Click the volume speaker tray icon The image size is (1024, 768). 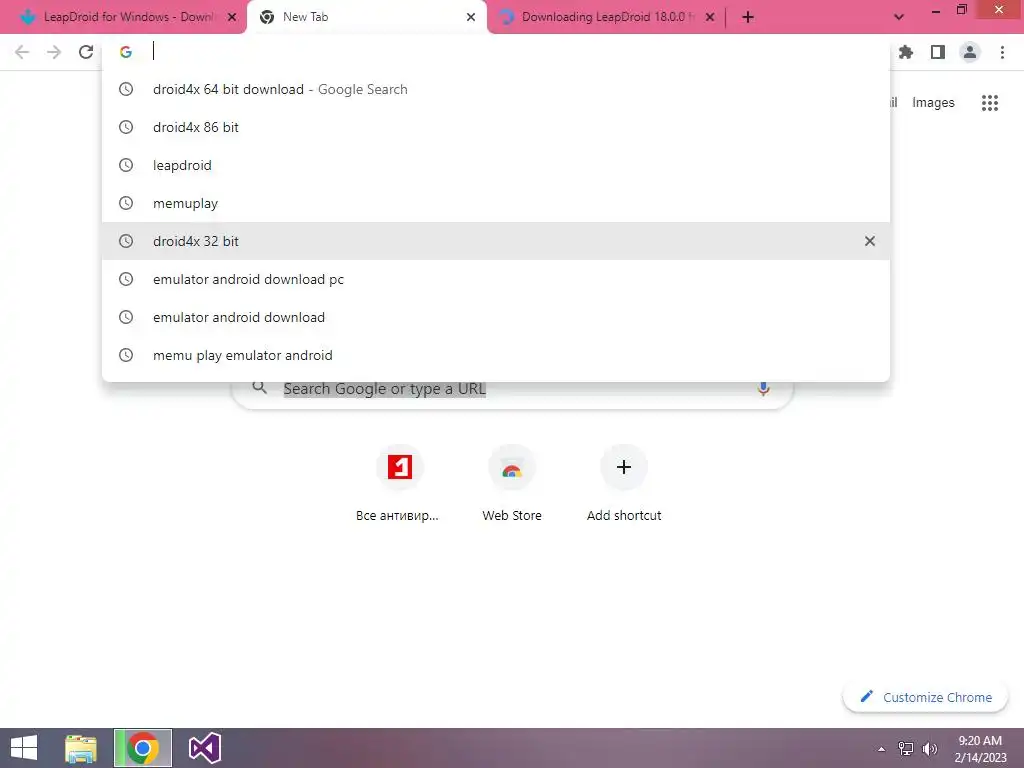tap(930, 749)
